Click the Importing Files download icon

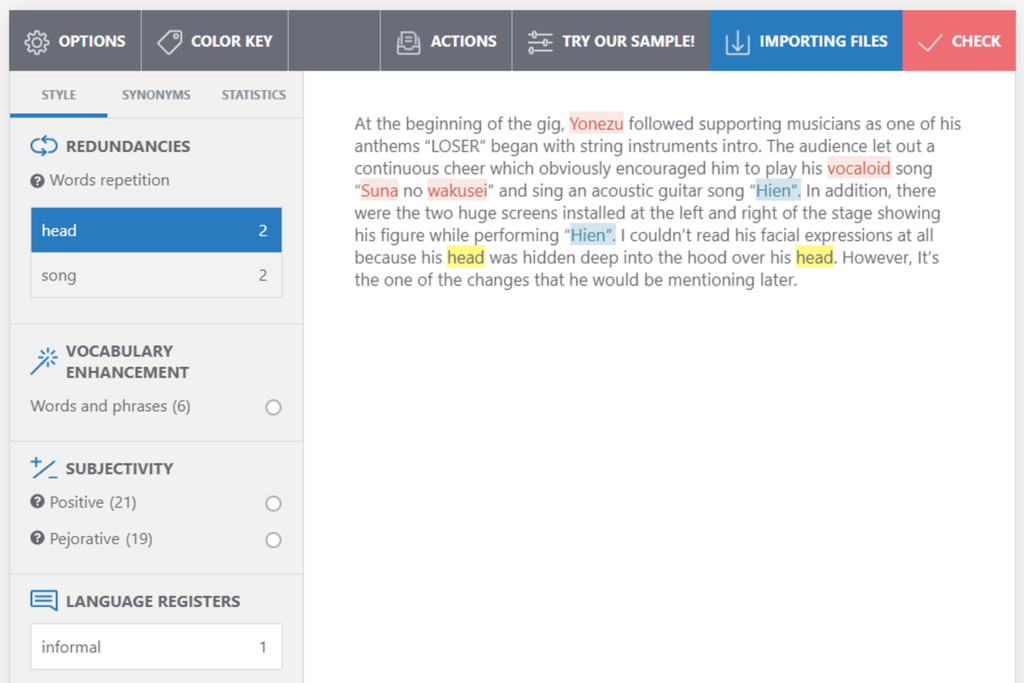(737, 42)
